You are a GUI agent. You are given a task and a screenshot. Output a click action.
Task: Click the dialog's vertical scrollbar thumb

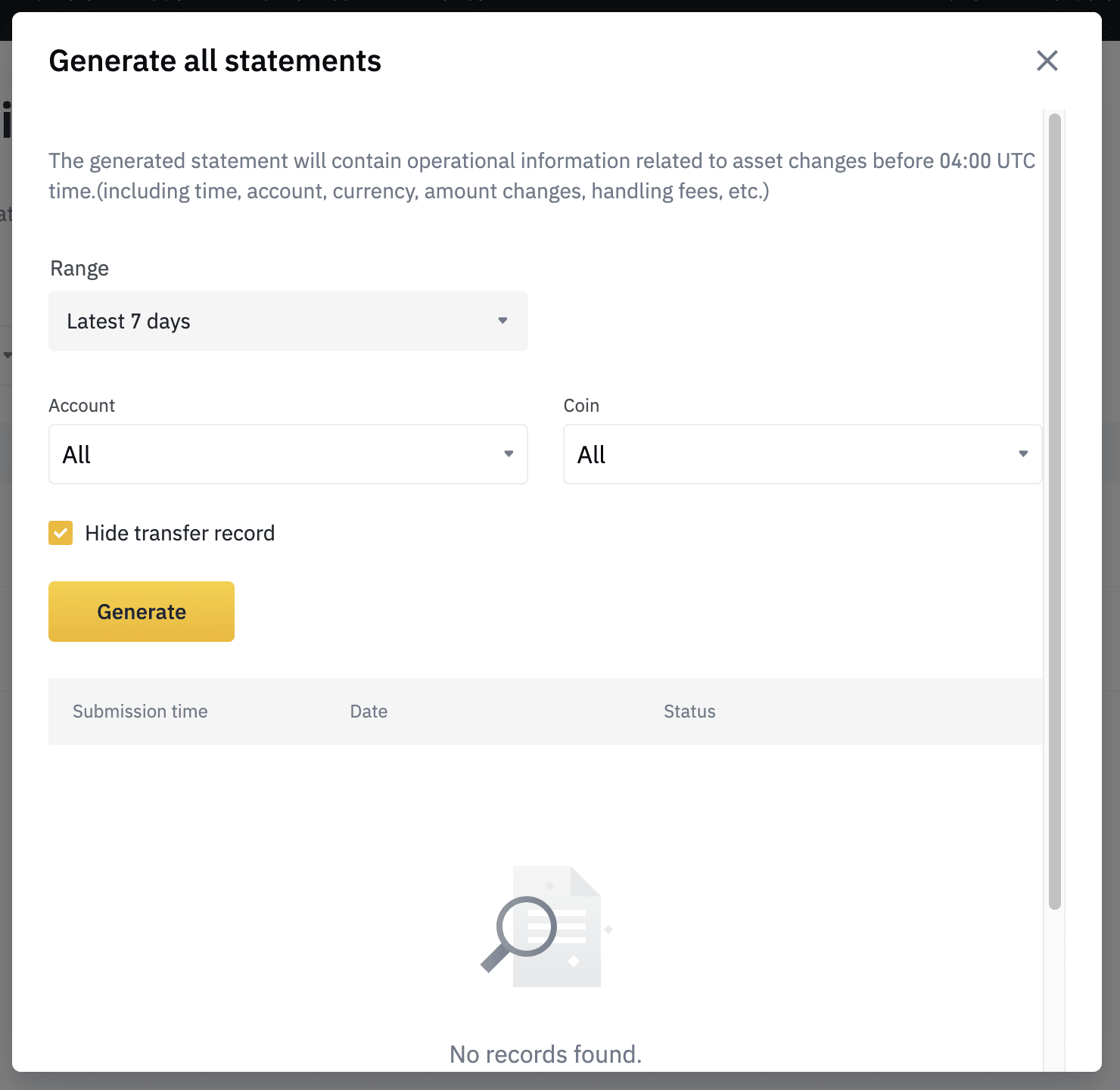pyautogui.click(x=1055, y=511)
